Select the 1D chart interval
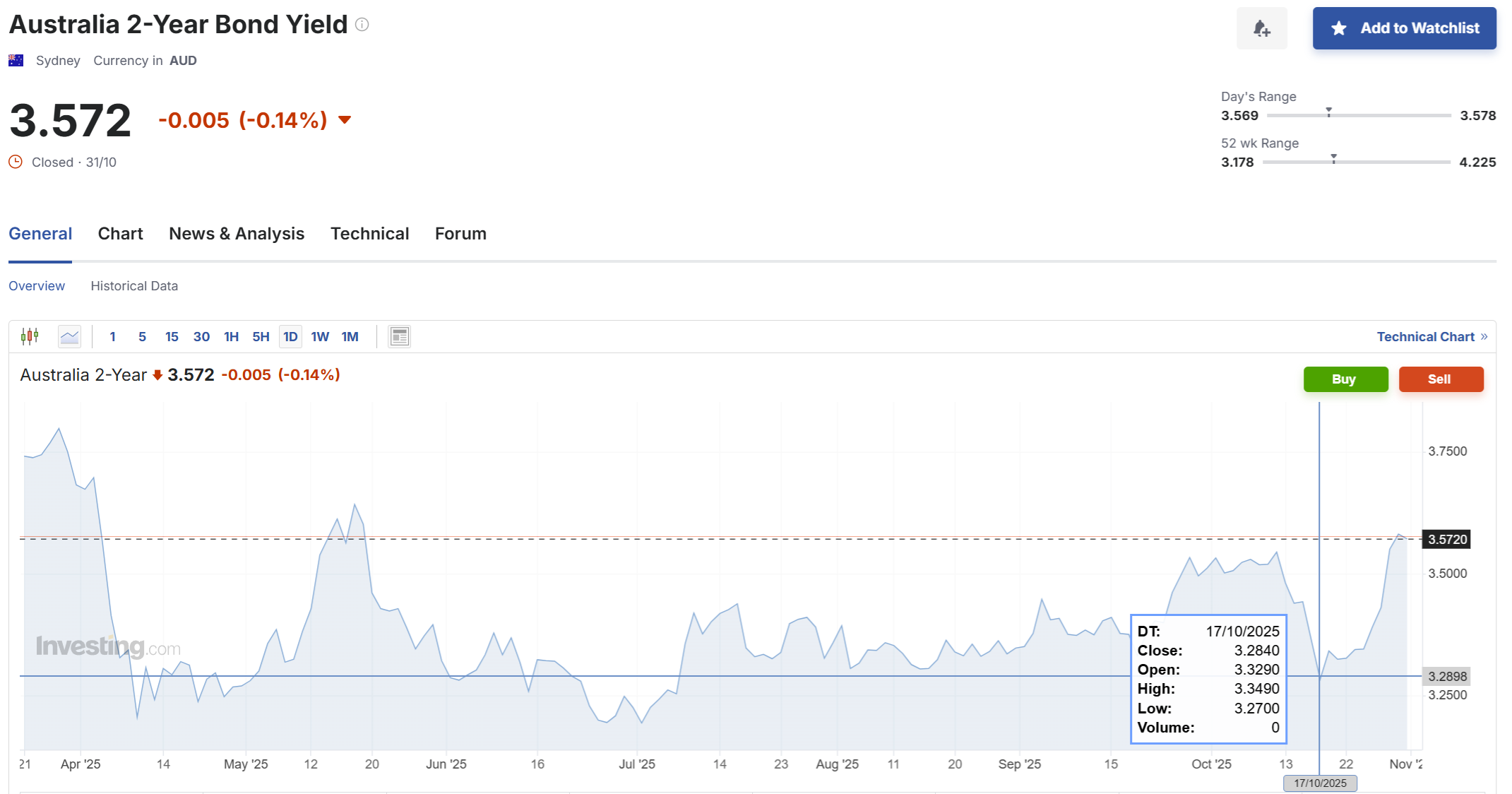 tap(290, 336)
